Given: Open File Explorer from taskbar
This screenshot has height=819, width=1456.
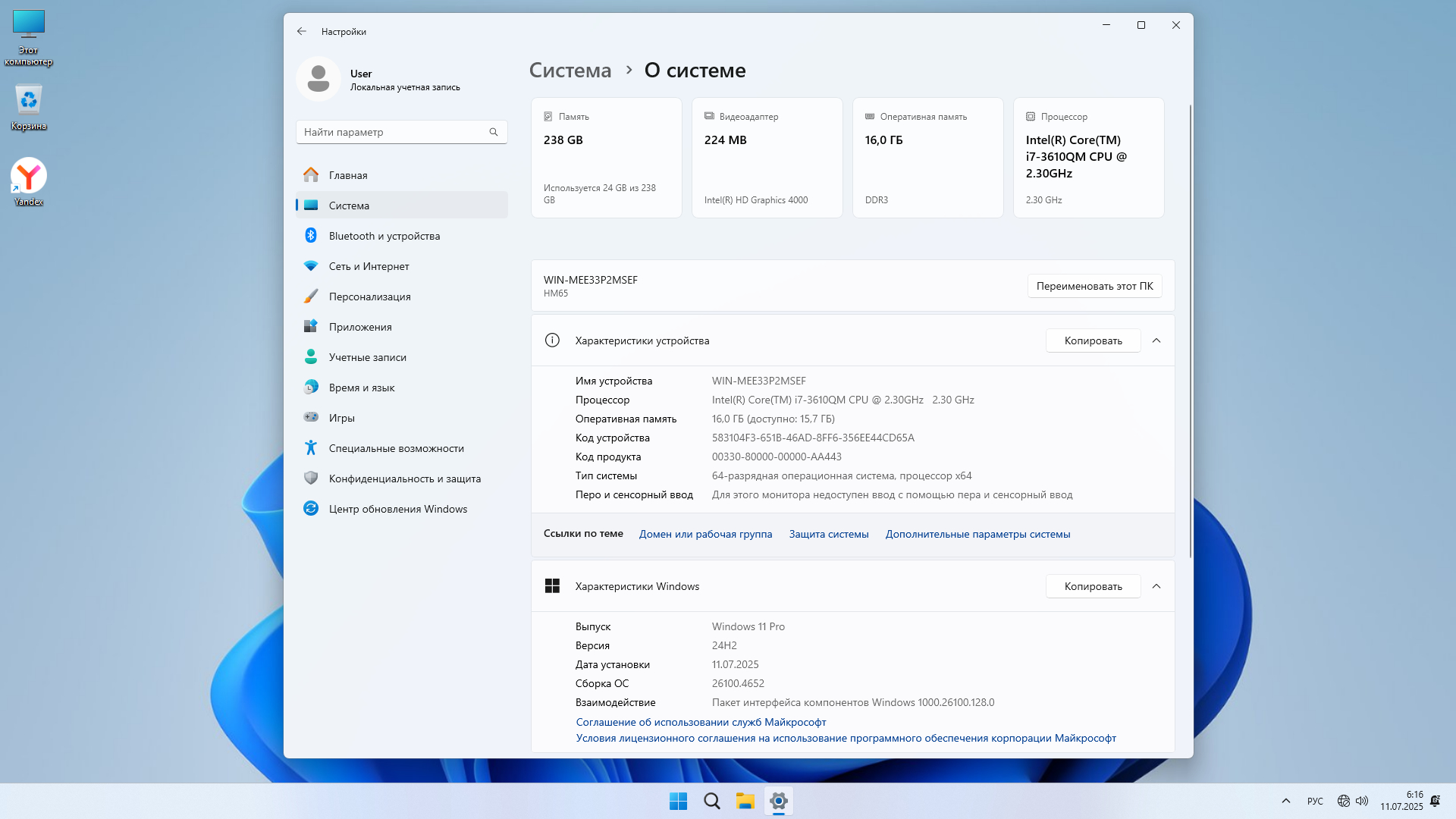Looking at the screenshot, I should click(x=745, y=801).
